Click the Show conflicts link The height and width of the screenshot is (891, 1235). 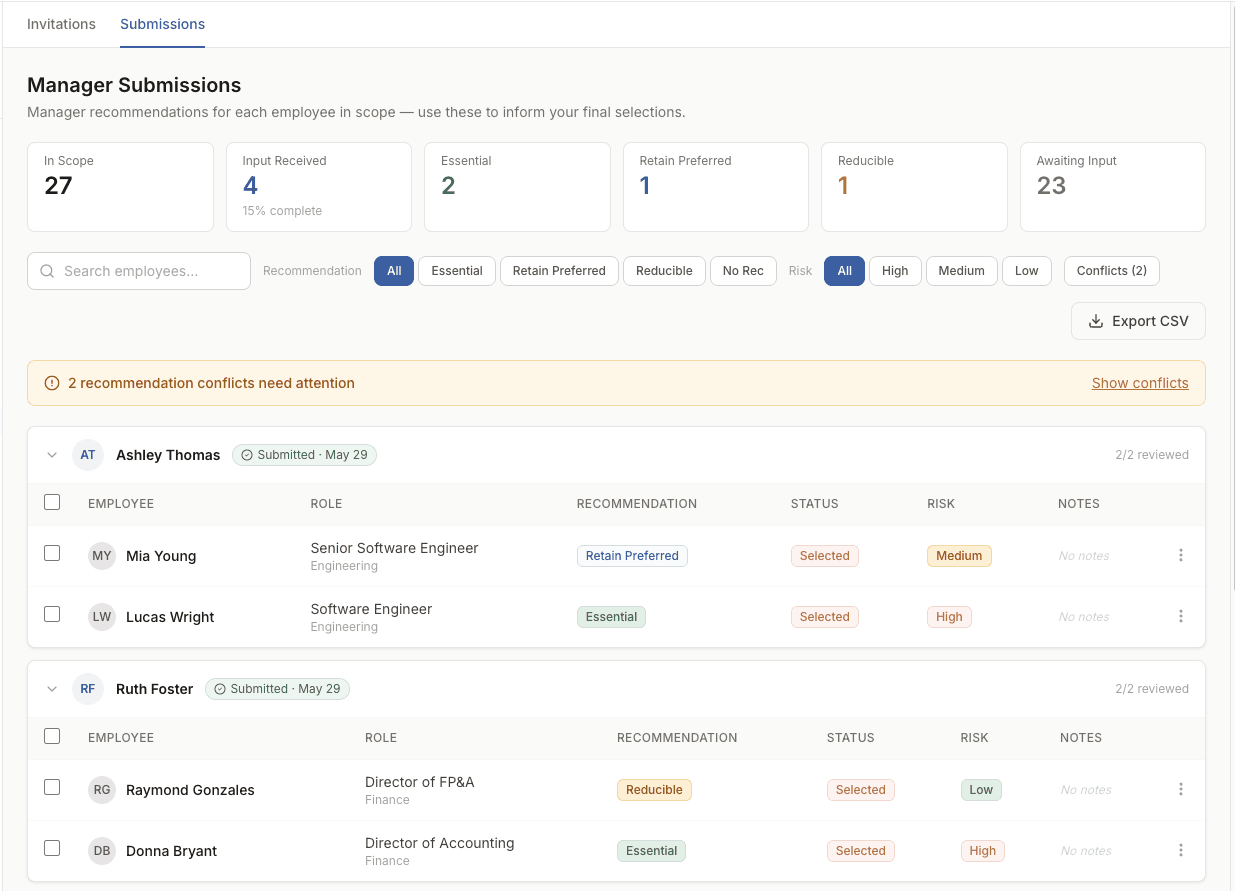pyautogui.click(x=1140, y=383)
